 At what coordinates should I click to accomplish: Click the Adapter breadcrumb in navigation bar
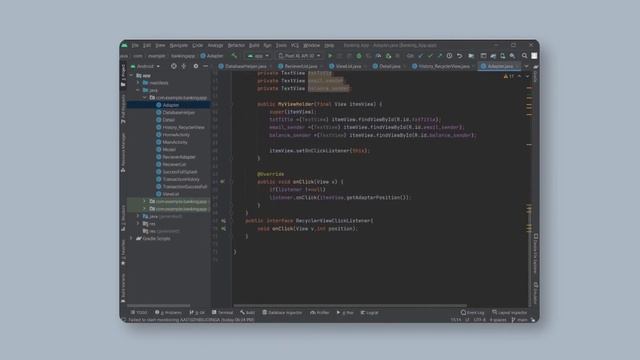(x=212, y=56)
